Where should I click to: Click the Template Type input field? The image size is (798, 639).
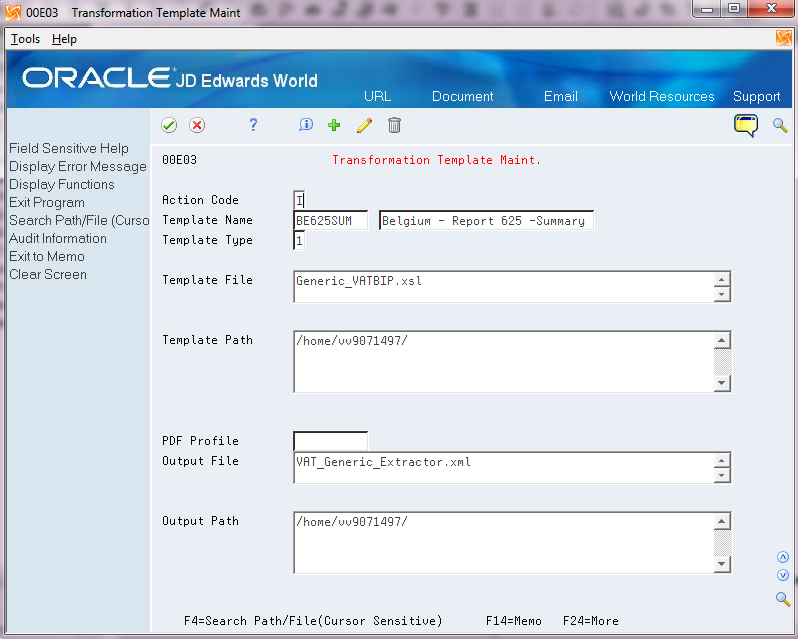(x=299, y=240)
